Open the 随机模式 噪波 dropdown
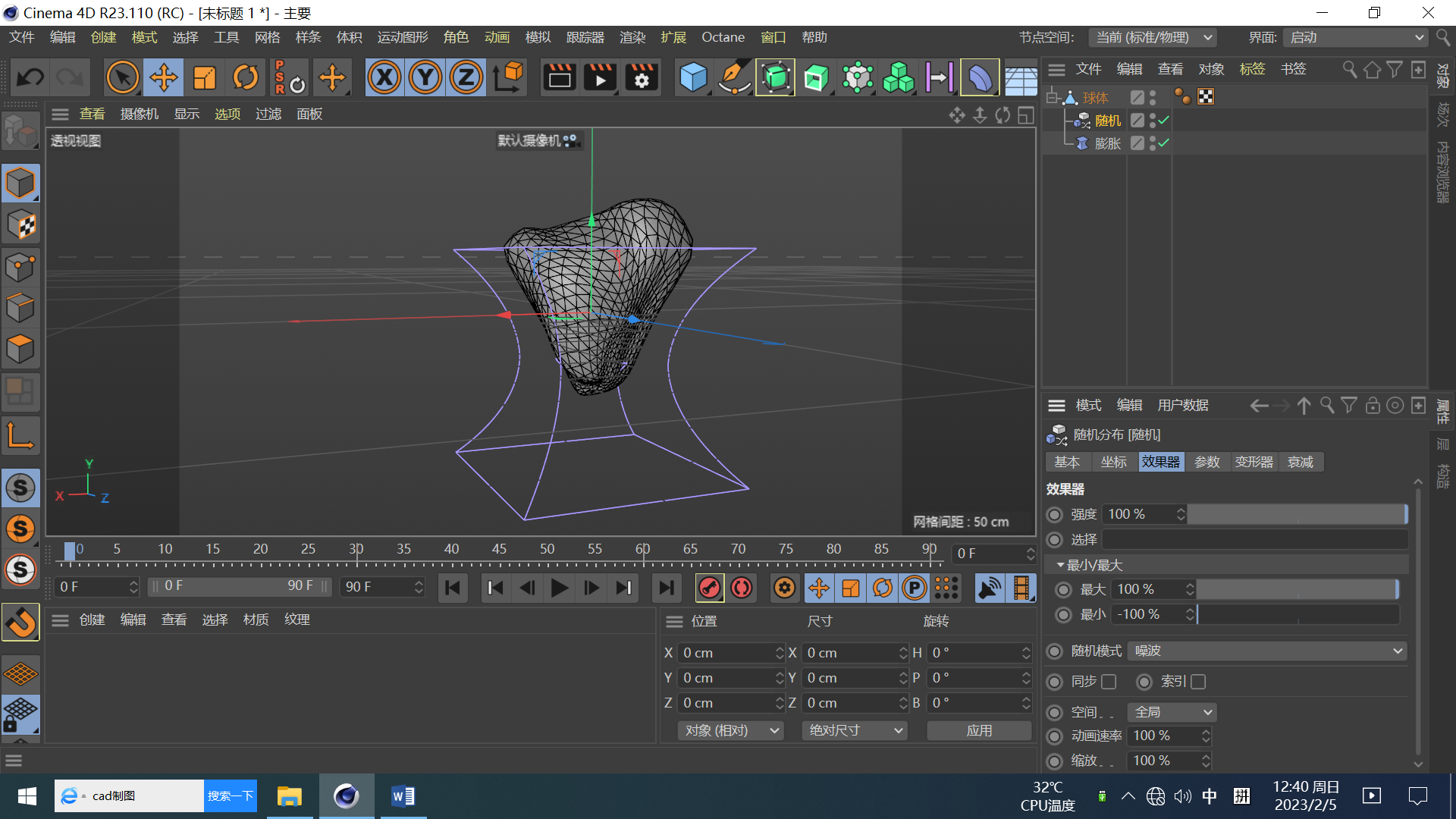This screenshot has width=1456, height=819. click(x=1267, y=651)
